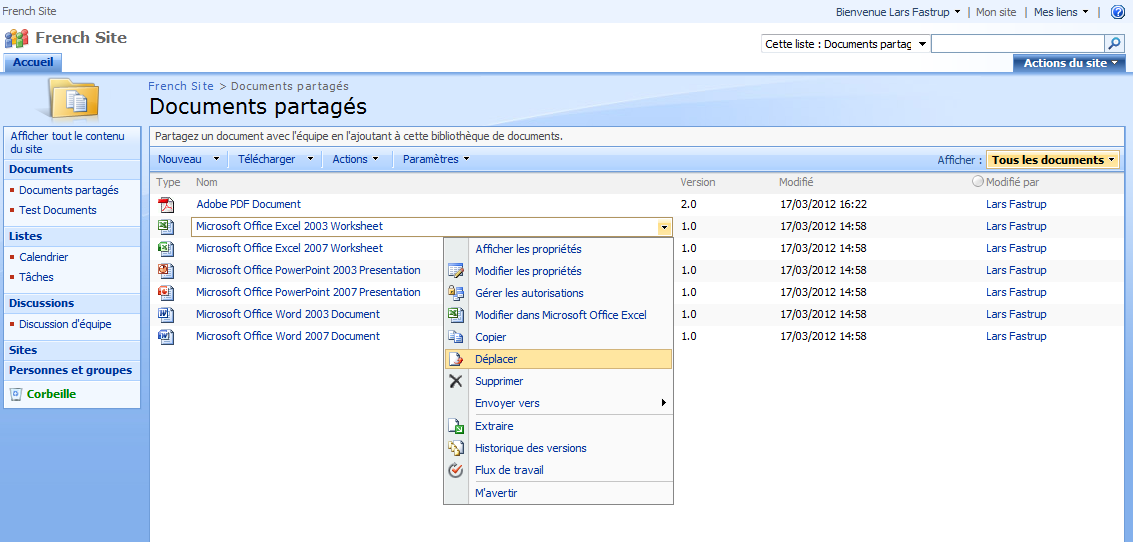This screenshot has width=1133, height=542.
Task: Click the Extraire check-out icon
Action: 455,426
